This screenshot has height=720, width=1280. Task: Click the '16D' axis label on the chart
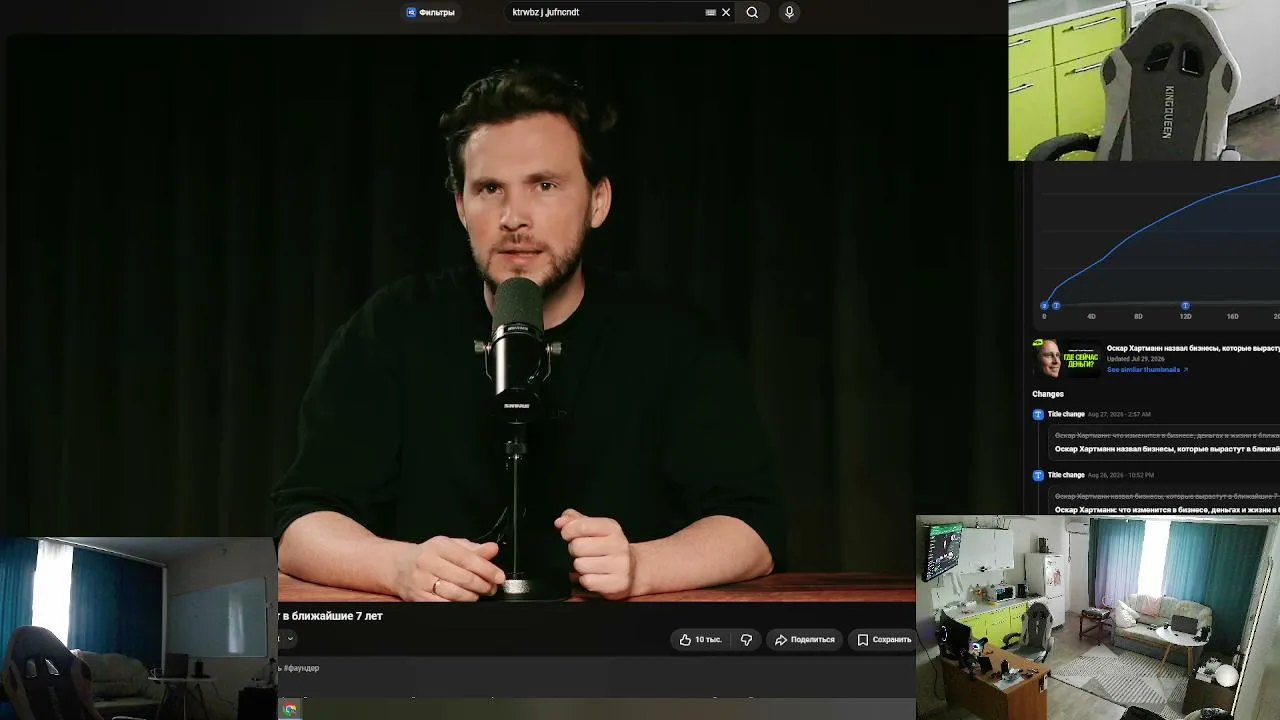tap(1232, 317)
